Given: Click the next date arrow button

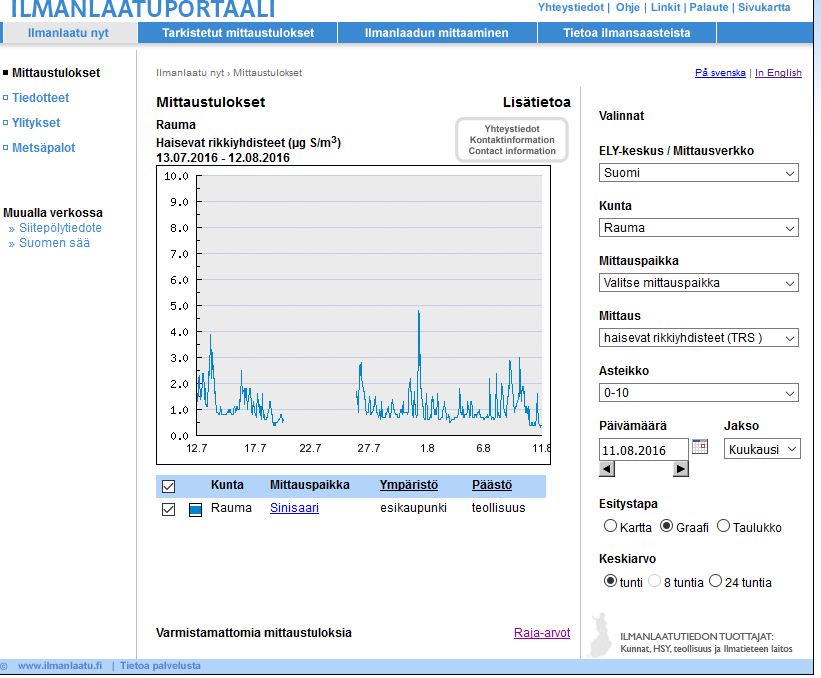Looking at the screenshot, I should 680,469.
